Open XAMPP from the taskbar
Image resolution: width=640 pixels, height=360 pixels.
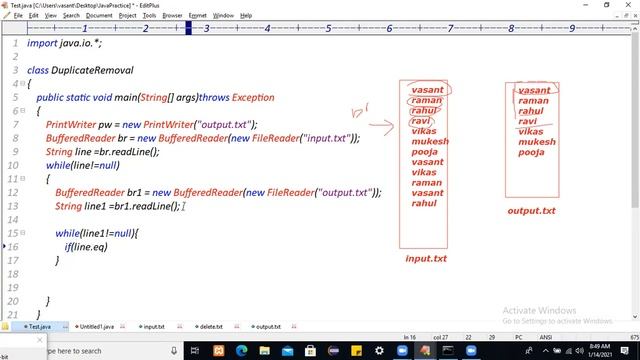[218, 351]
